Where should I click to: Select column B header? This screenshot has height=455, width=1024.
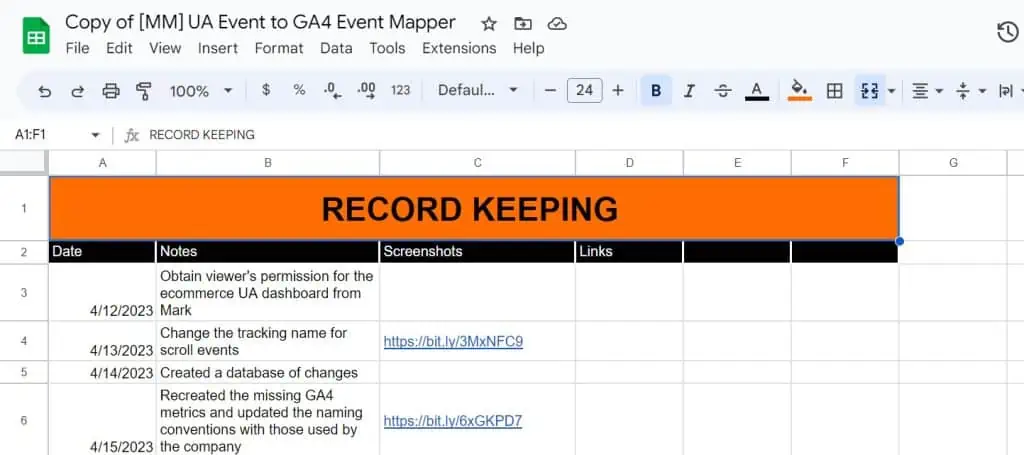coord(268,163)
